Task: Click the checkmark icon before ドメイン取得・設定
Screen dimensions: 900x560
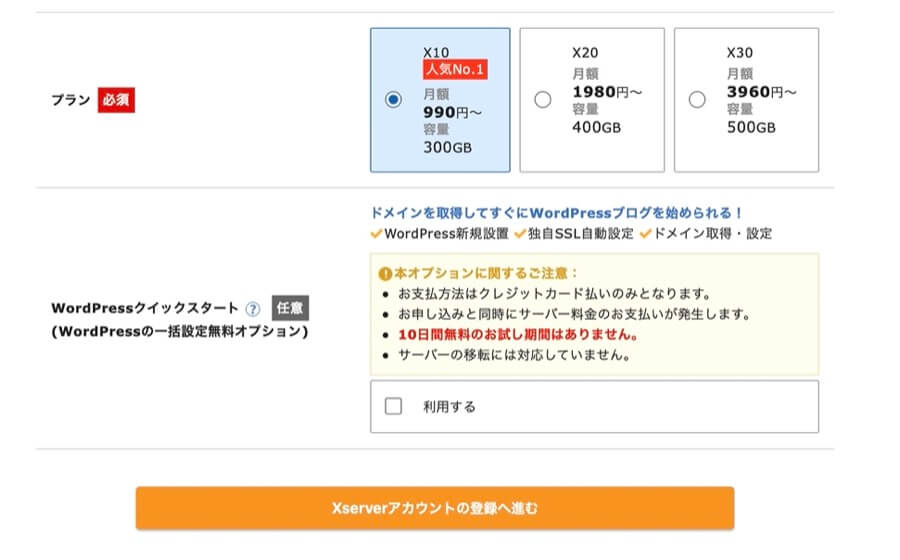Action: click(x=646, y=234)
